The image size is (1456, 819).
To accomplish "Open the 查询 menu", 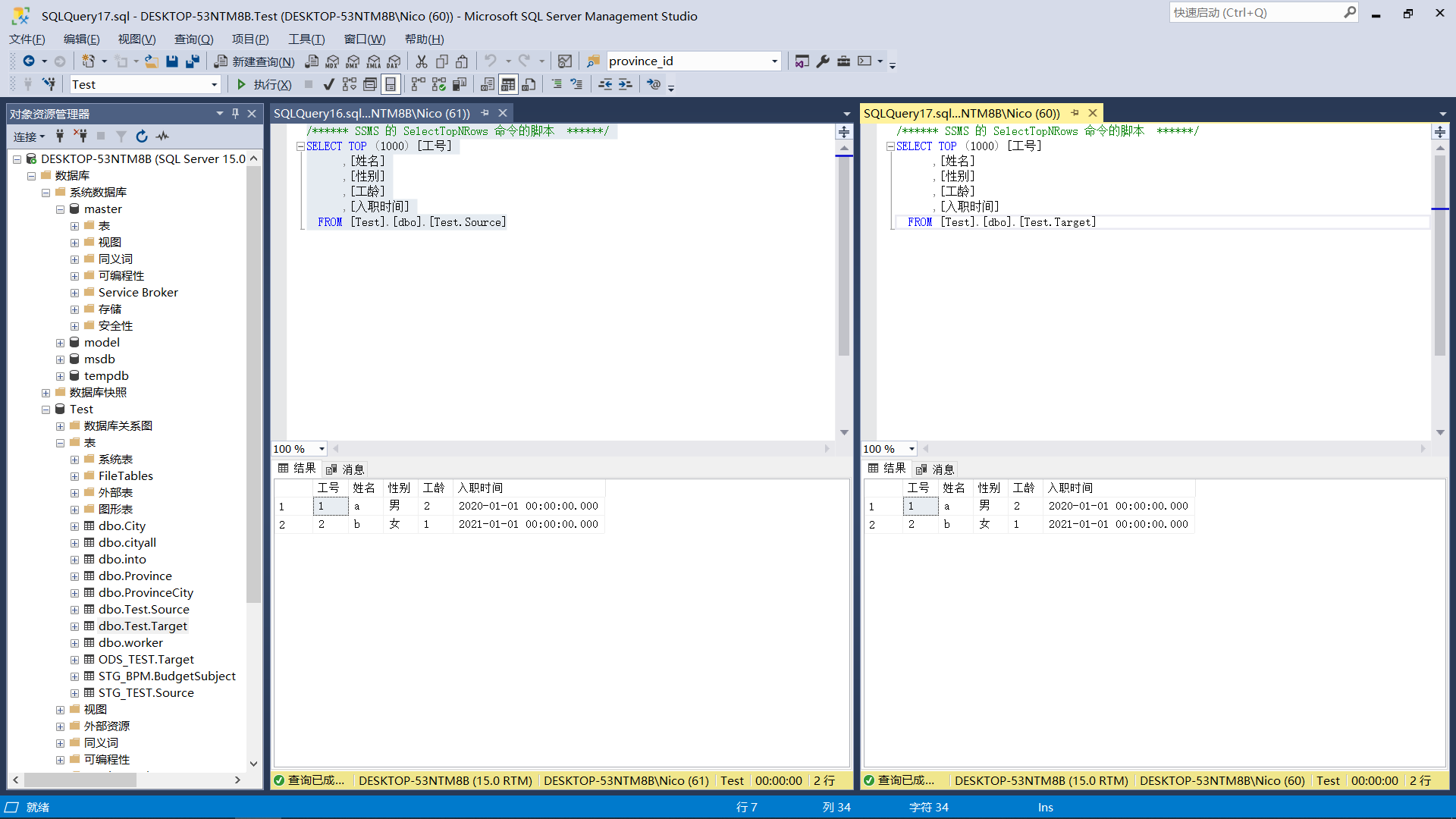I will pyautogui.click(x=193, y=39).
